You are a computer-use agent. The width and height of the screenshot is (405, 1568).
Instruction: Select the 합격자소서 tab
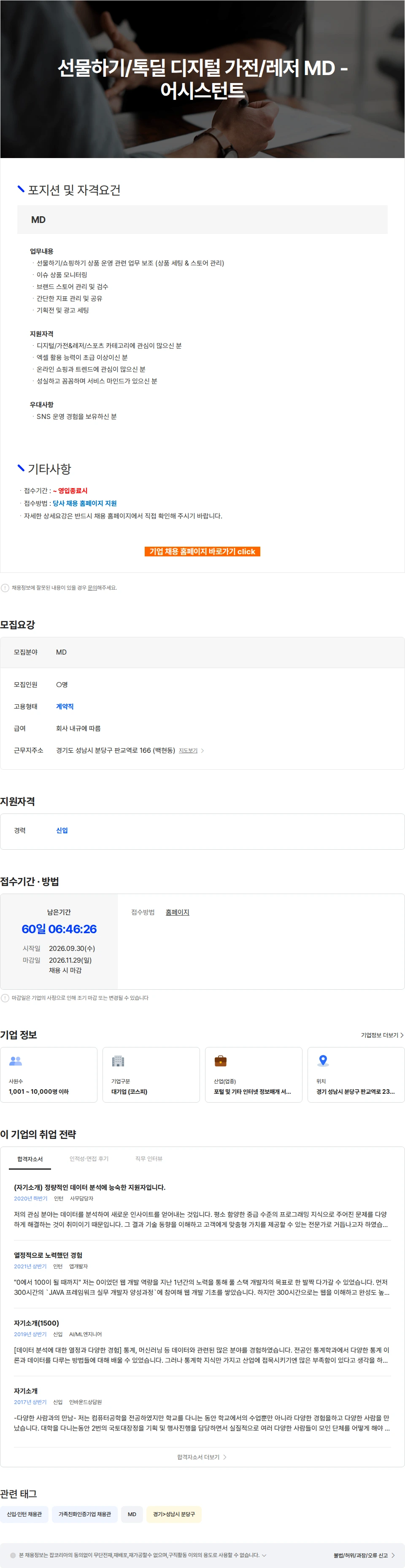click(x=30, y=1159)
